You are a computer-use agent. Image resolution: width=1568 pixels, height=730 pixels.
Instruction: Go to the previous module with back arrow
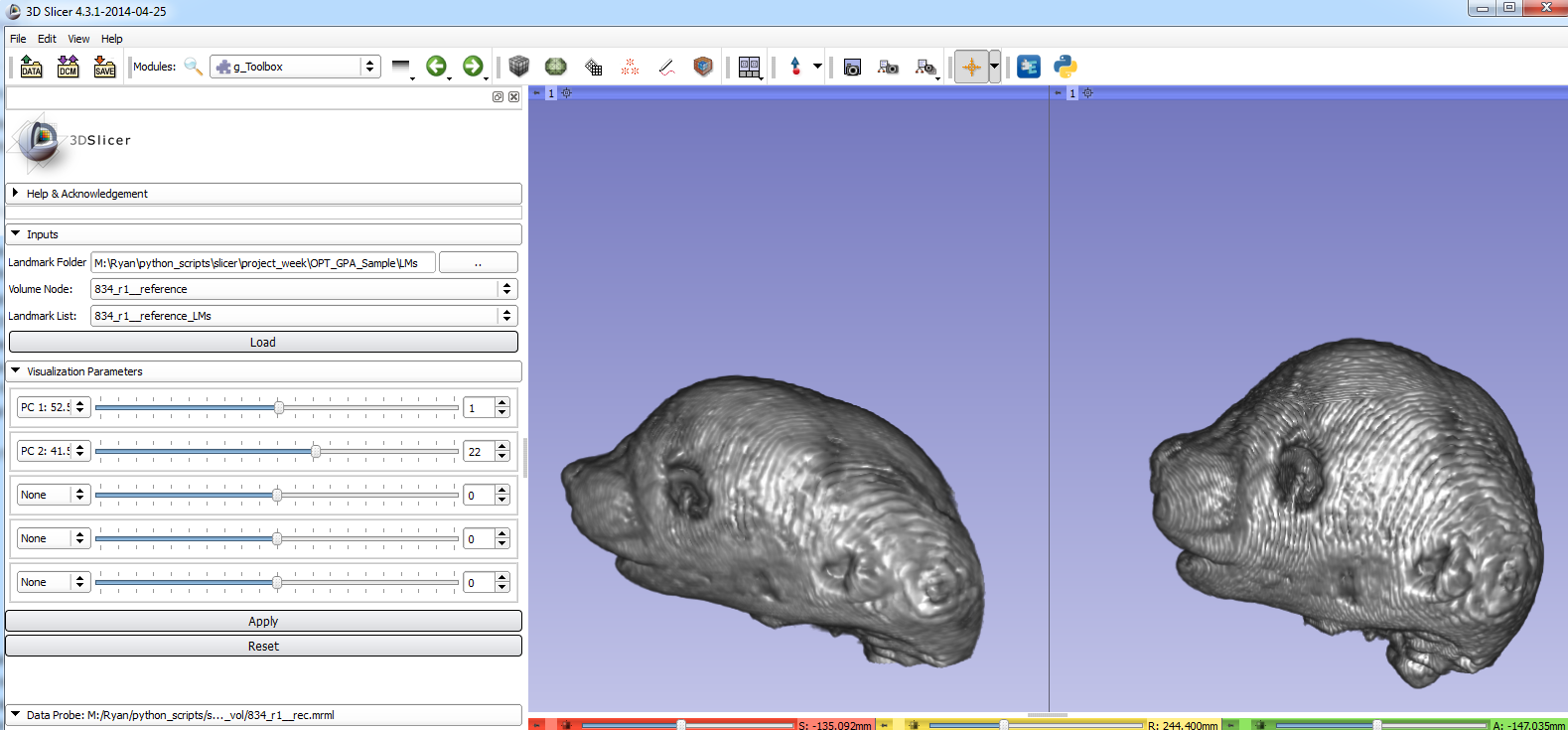click(x=436, y=67)
